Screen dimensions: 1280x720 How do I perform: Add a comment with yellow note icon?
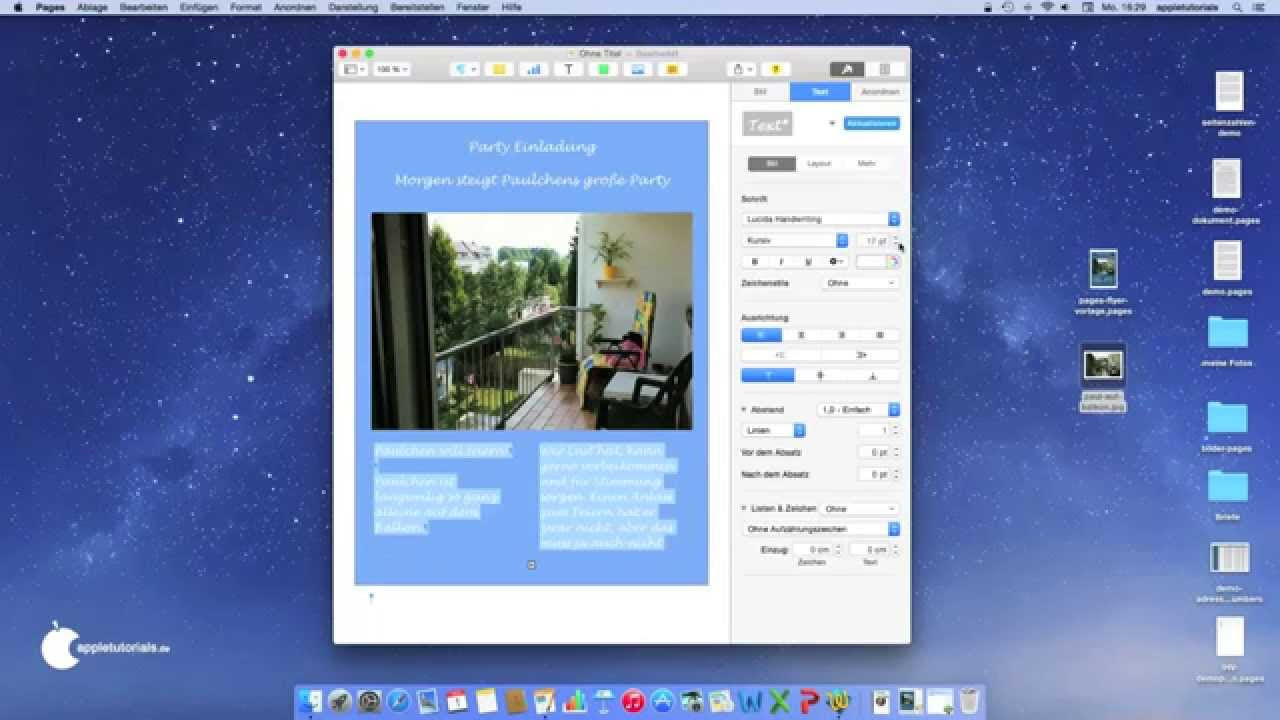[672, 69]
